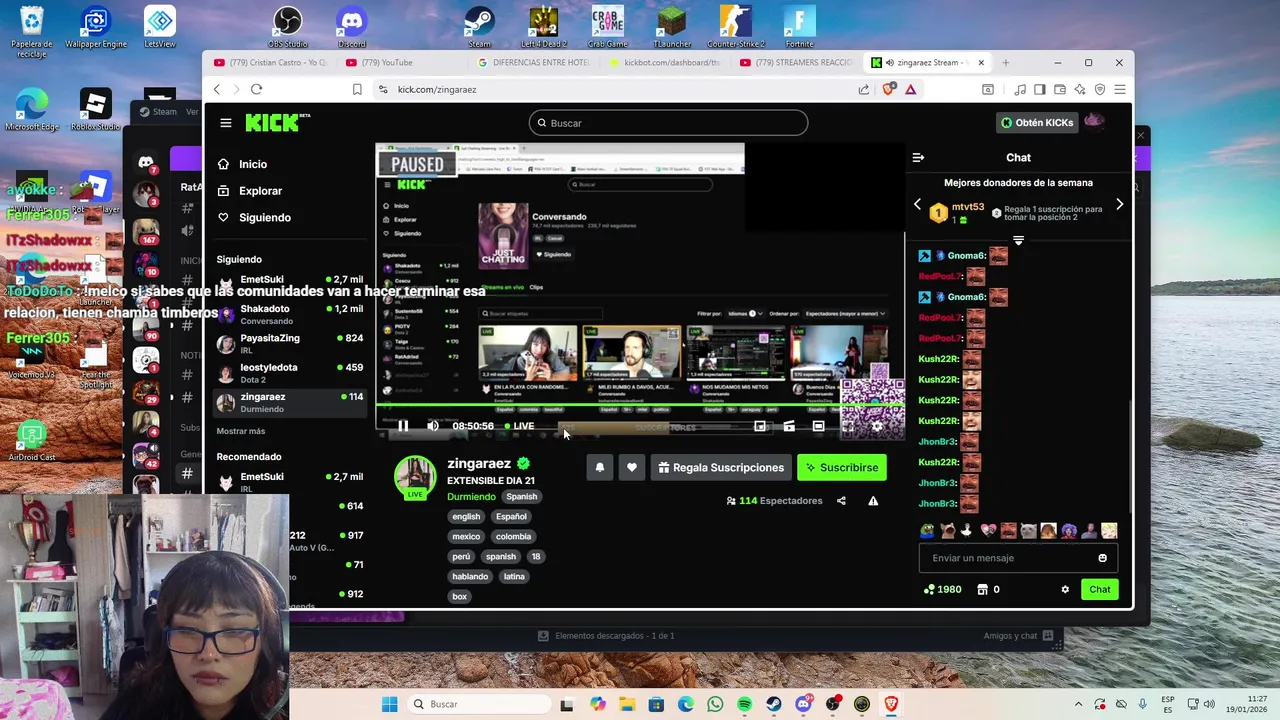
Task: Show previous top donor arrow
Action: point(917,204)
